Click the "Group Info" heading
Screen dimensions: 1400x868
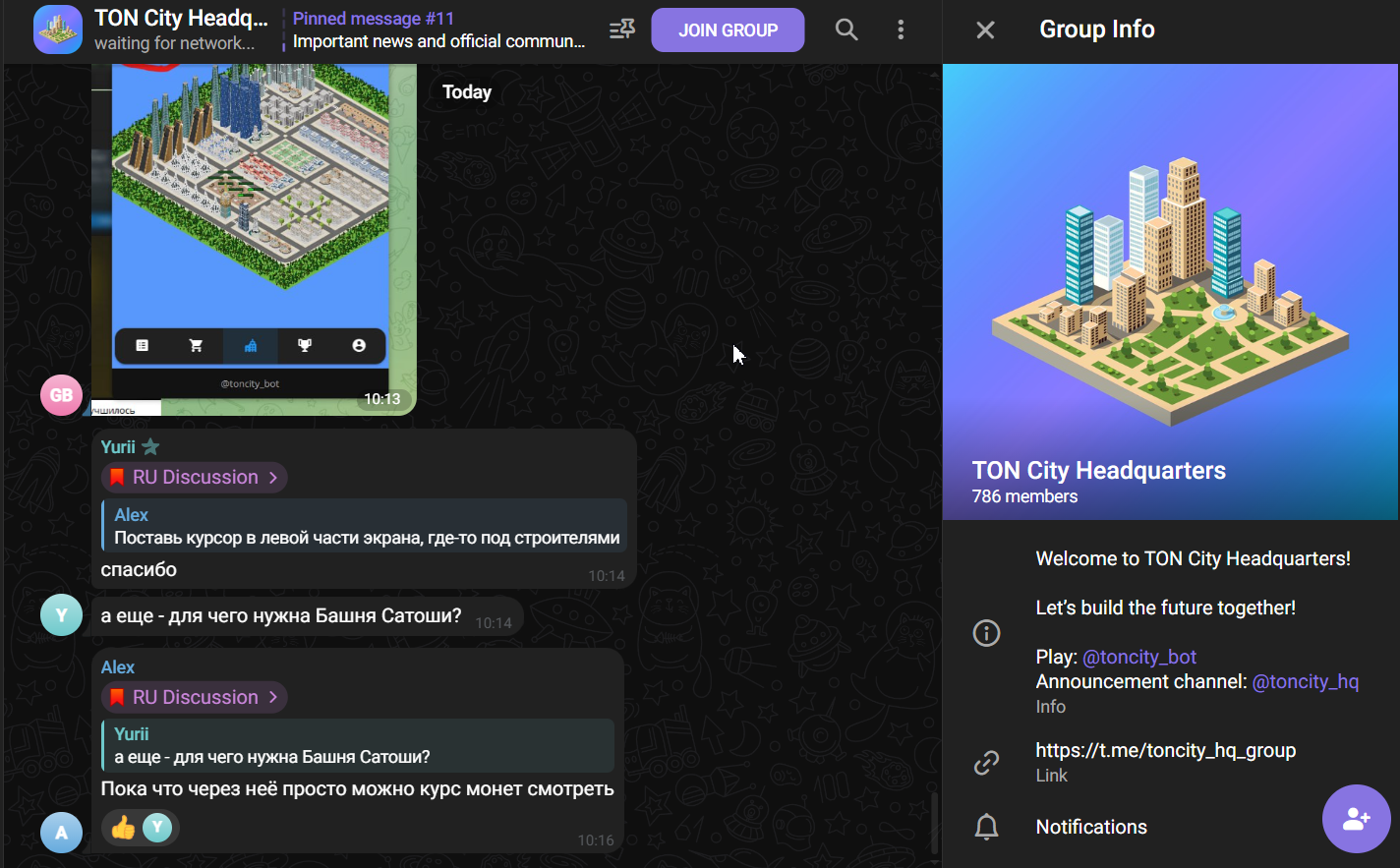(1097, 30)
